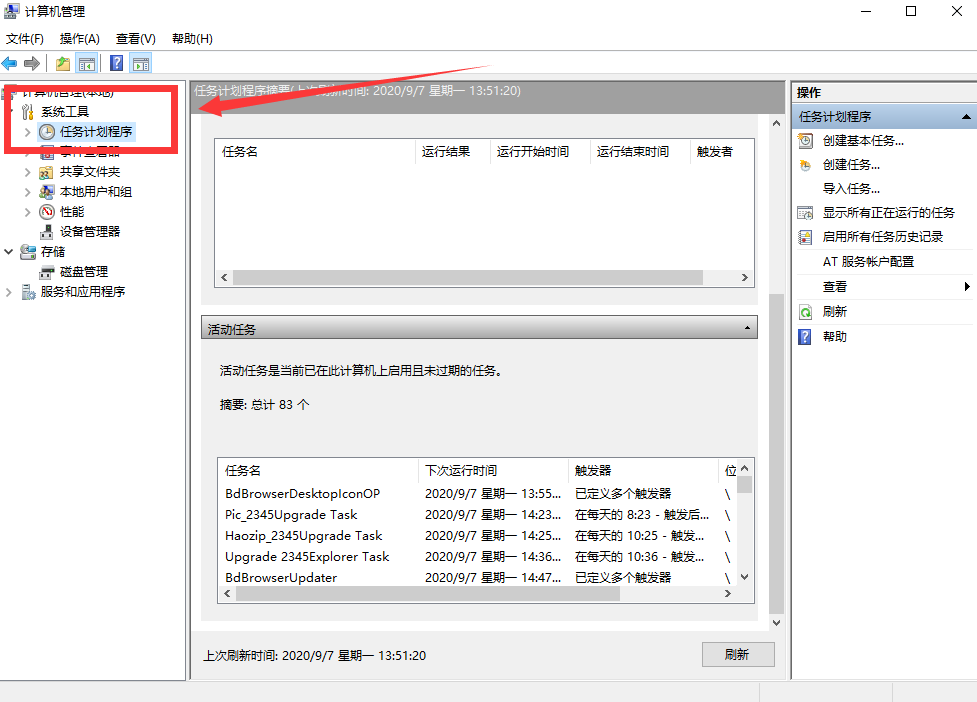
Task: Click the main pane vertical scrollbar
Action: click(x=776, y=450)
